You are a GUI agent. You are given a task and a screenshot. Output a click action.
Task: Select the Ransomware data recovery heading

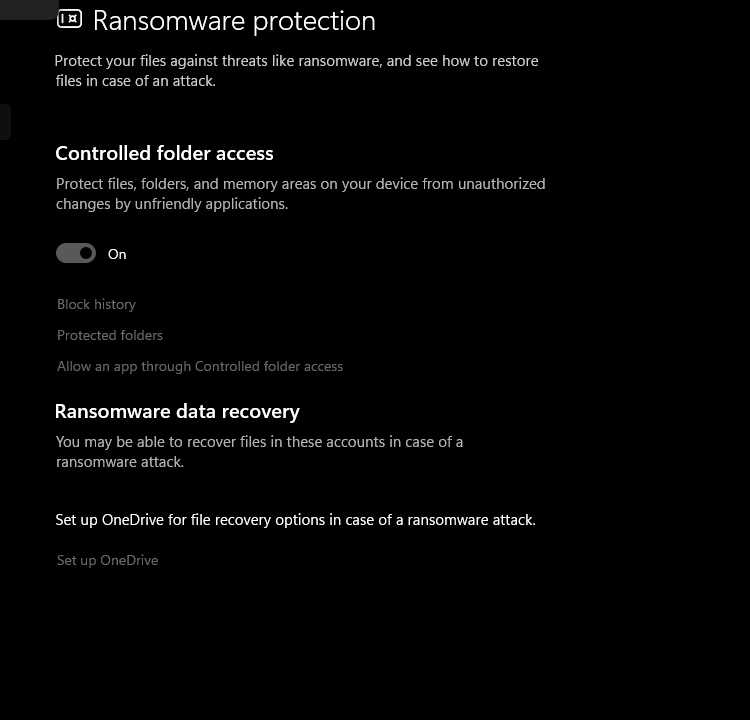177,411
